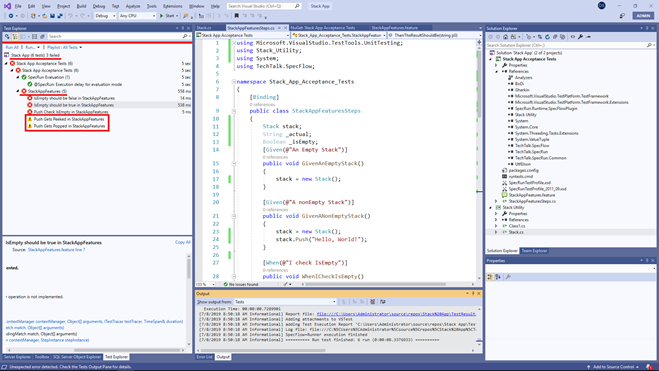
Task: Switch to the Stack.cs editor tab
Action: (x=204, y=28)
